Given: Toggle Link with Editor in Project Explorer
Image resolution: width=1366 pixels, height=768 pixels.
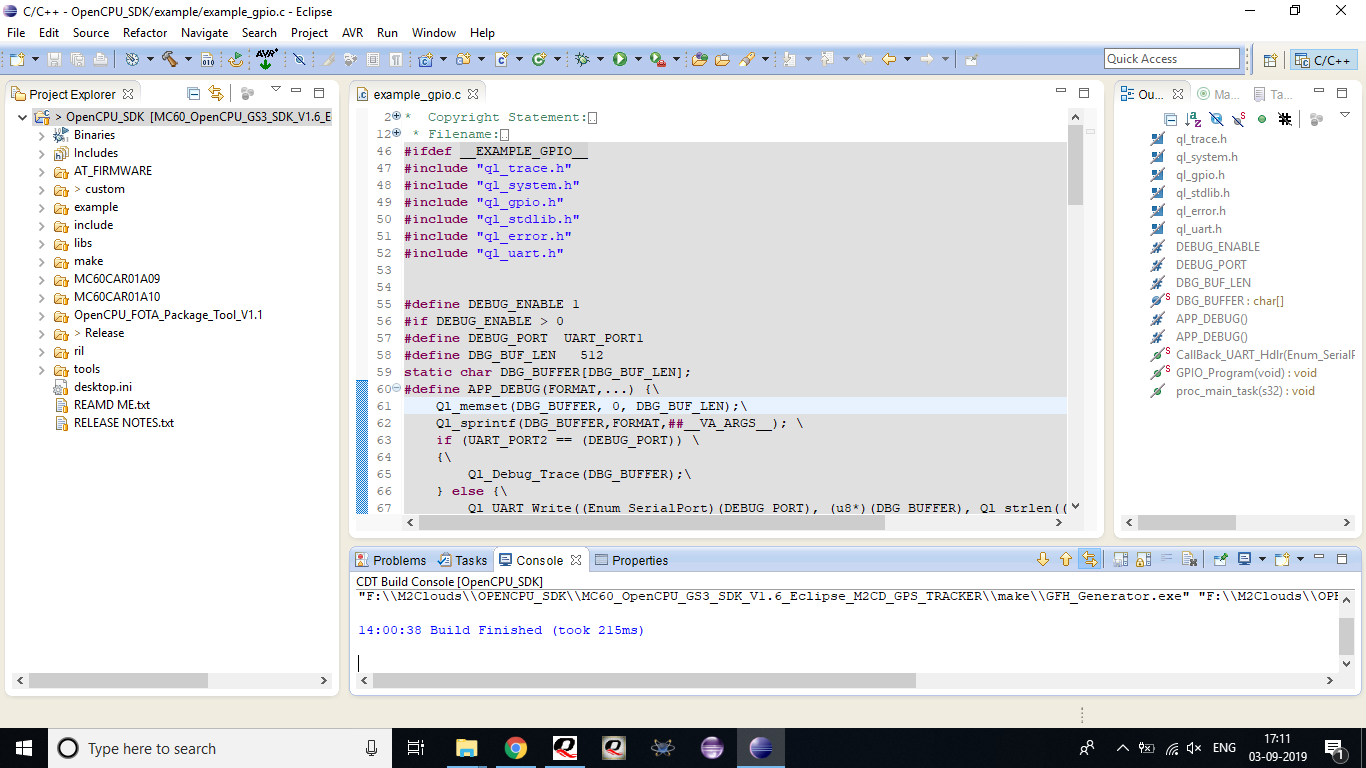Looking at the screenshot, I should pyautogui.click(x=215, y=94).
